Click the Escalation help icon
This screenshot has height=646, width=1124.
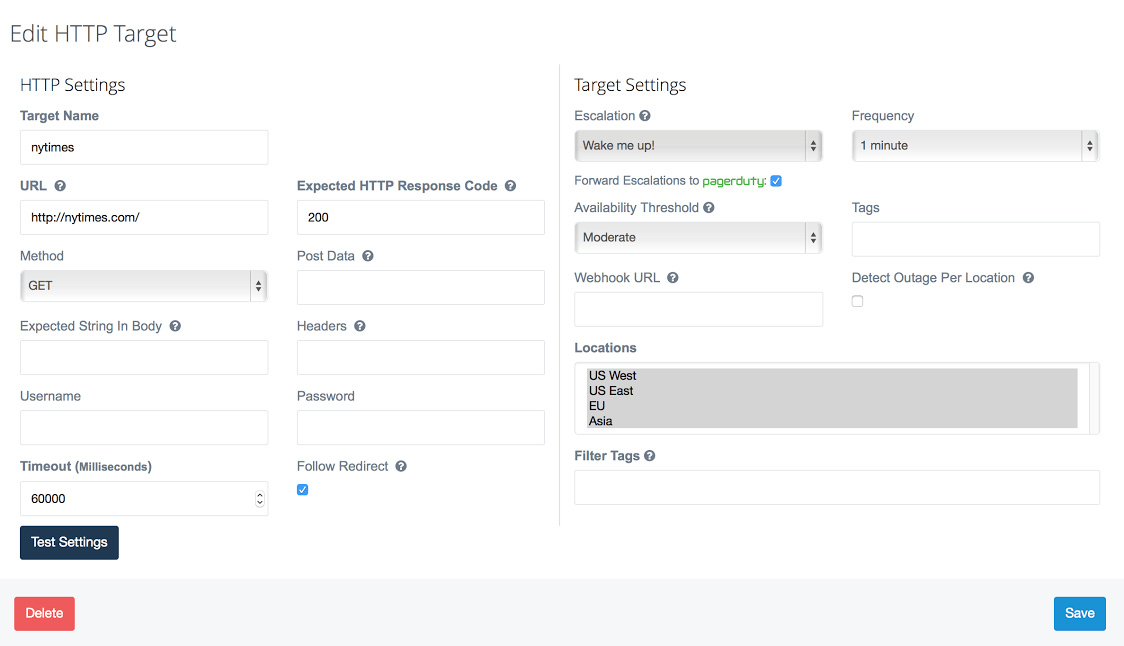[x=645, y=116]
